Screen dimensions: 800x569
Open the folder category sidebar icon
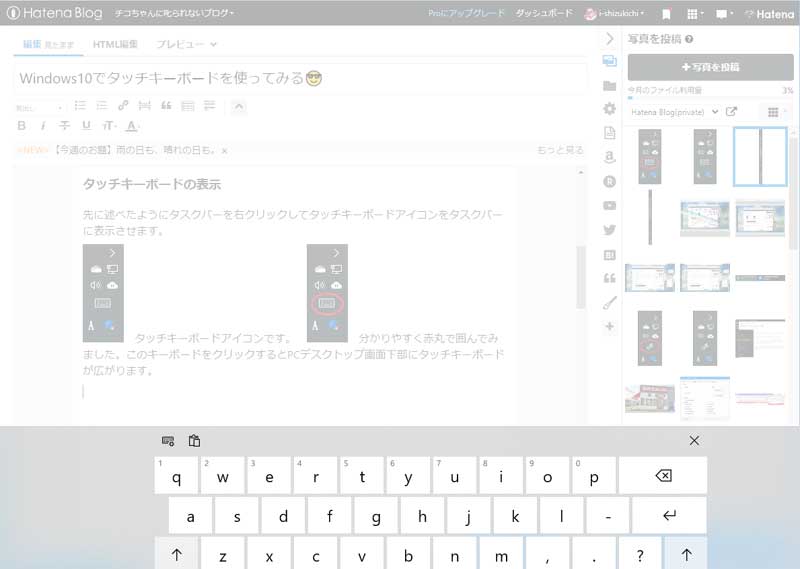coord(609,85)
